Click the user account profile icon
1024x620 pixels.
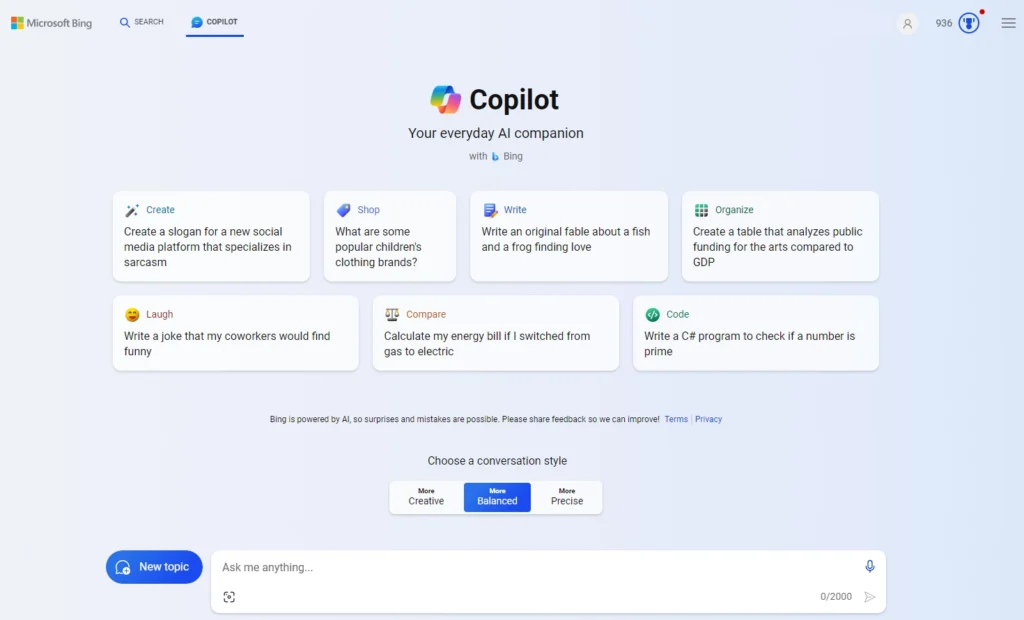point(907,23)
